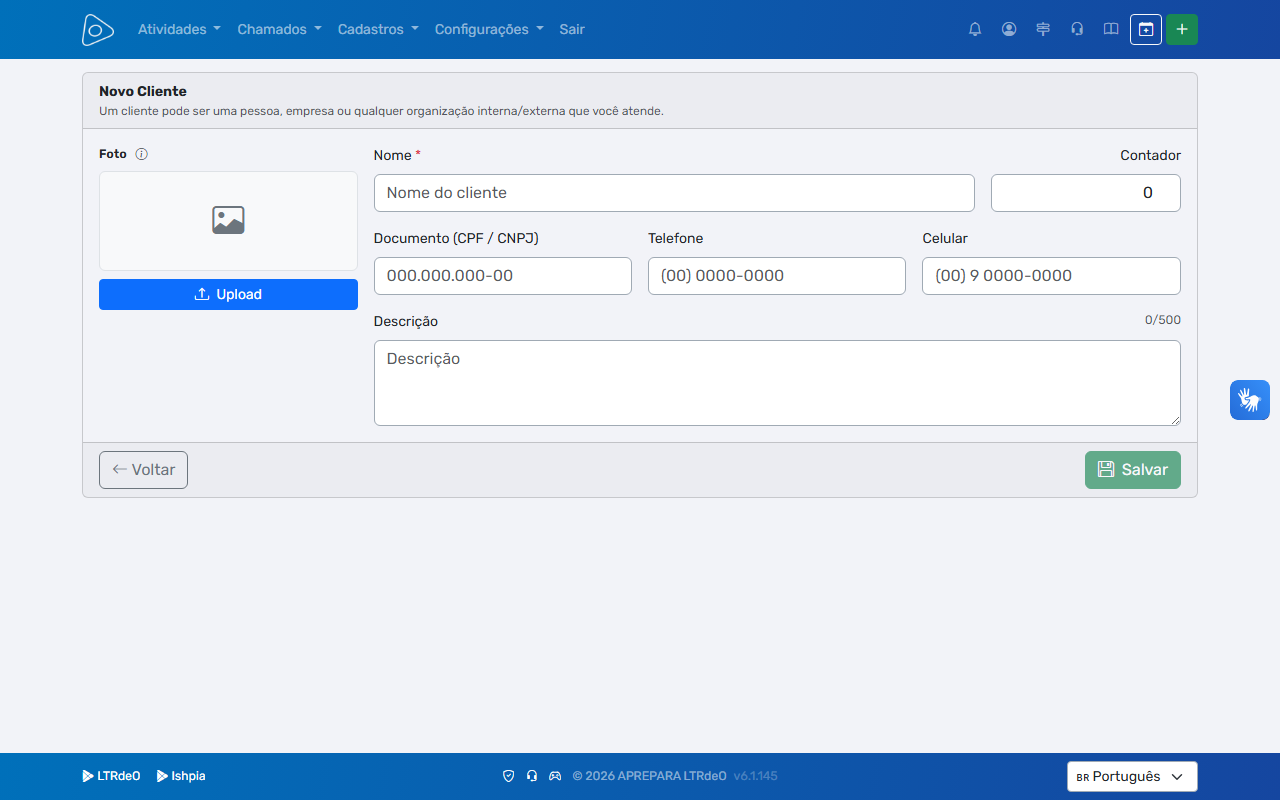This screenshot has height=800, width=1280.
Task: Open the notifications bell icon
Action: point(975,29)
